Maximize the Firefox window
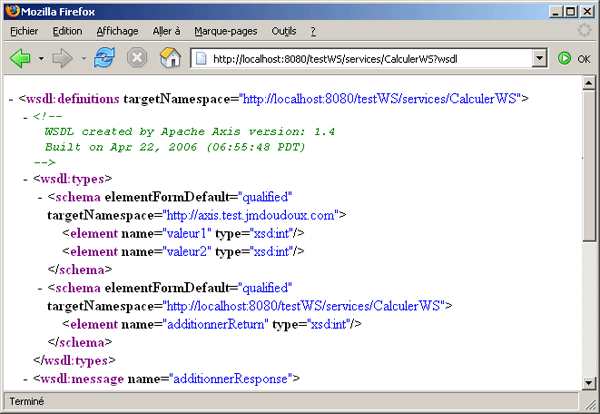Image resolution: width=600 pixels, height=414 pixels. pyautogui.click(x=569, y=9)
